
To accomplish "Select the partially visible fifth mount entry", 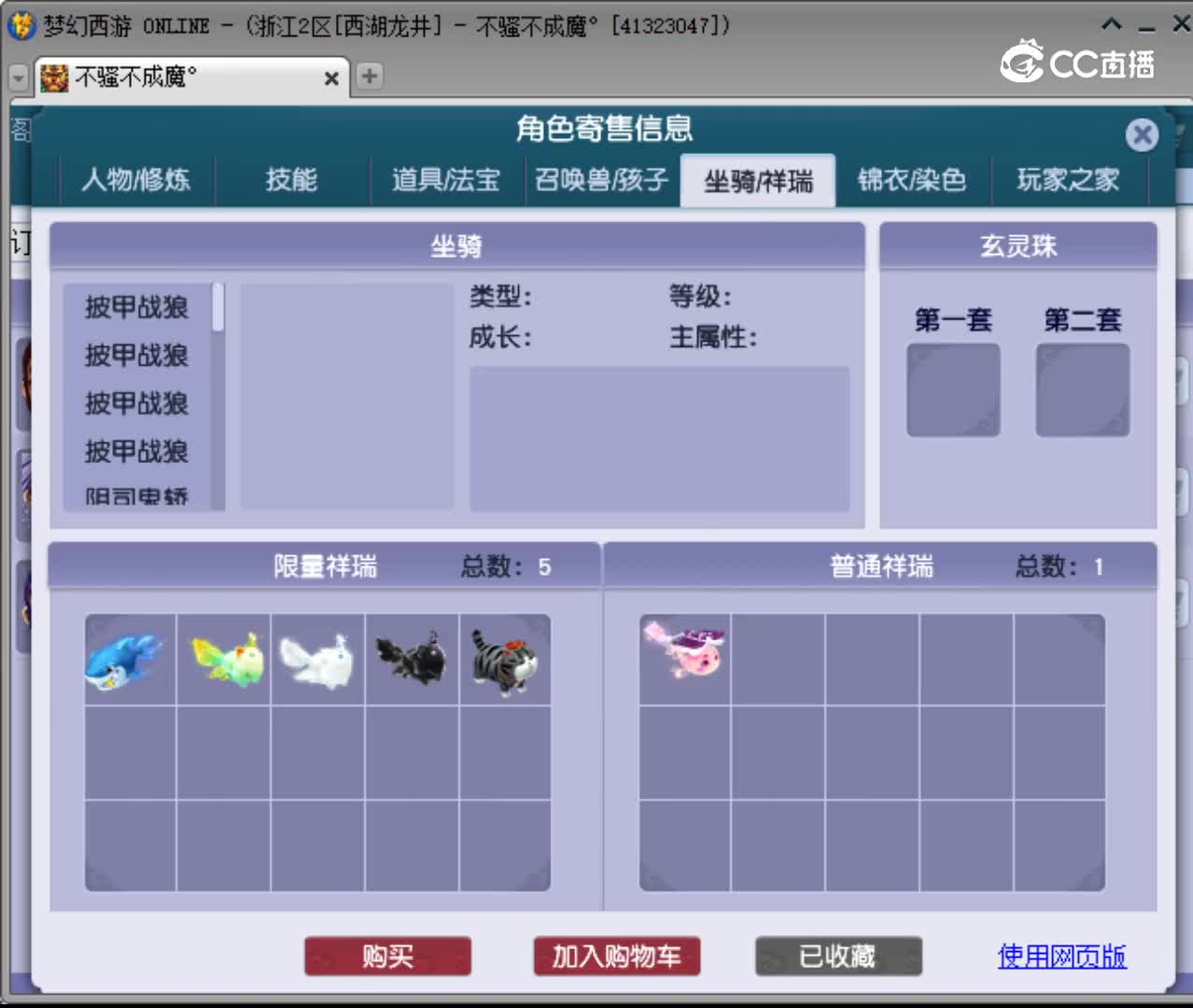I will pos(137,496).
